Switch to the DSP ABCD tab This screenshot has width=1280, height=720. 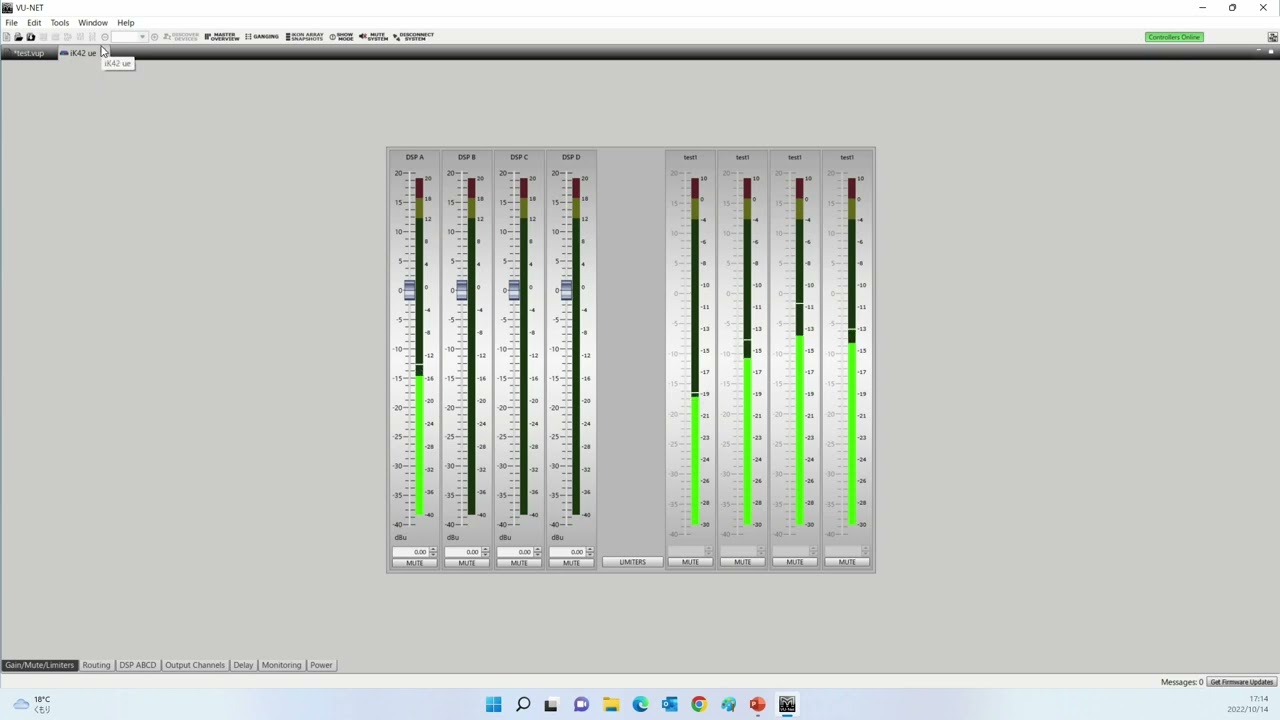[x=138, y=665]
